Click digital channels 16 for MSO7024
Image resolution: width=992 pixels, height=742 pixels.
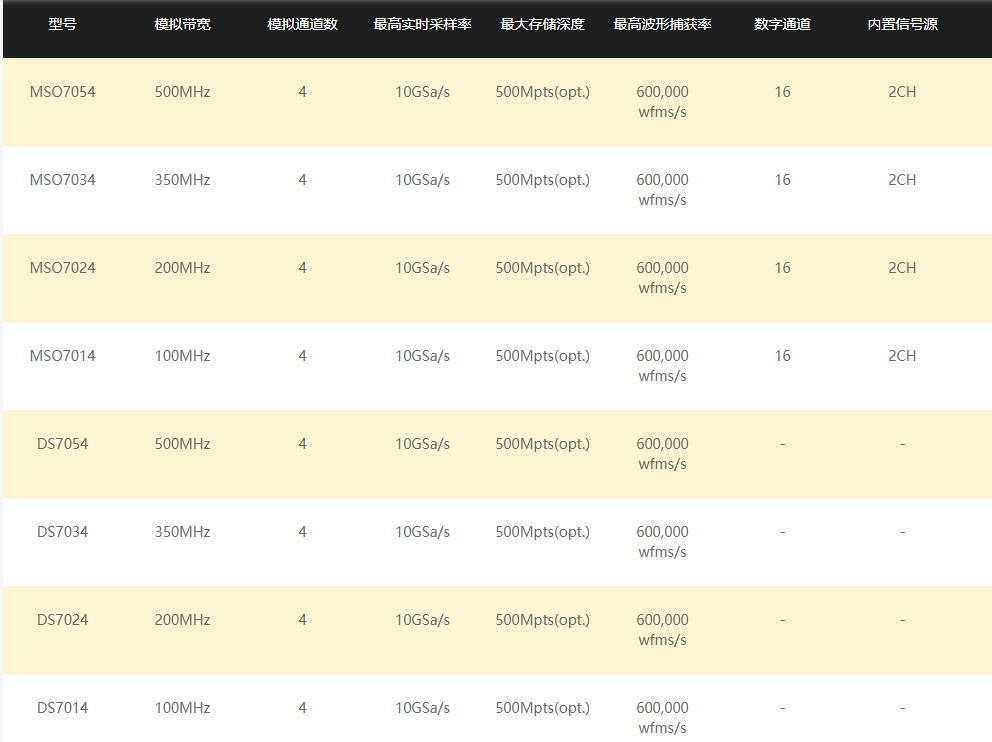click(783, 268)
